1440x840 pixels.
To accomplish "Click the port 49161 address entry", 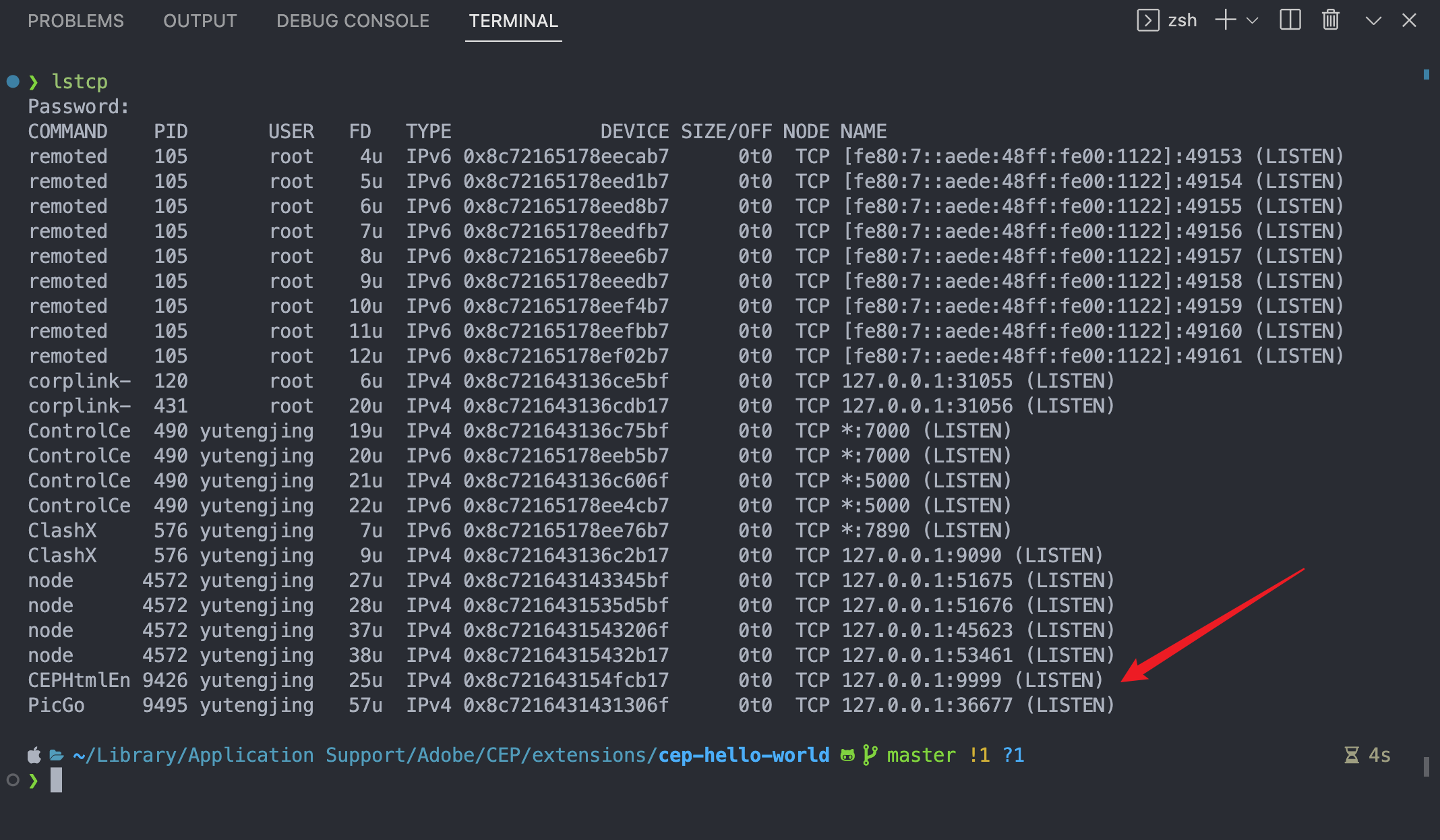I will pyautogui.click(x=1042, y=356).
